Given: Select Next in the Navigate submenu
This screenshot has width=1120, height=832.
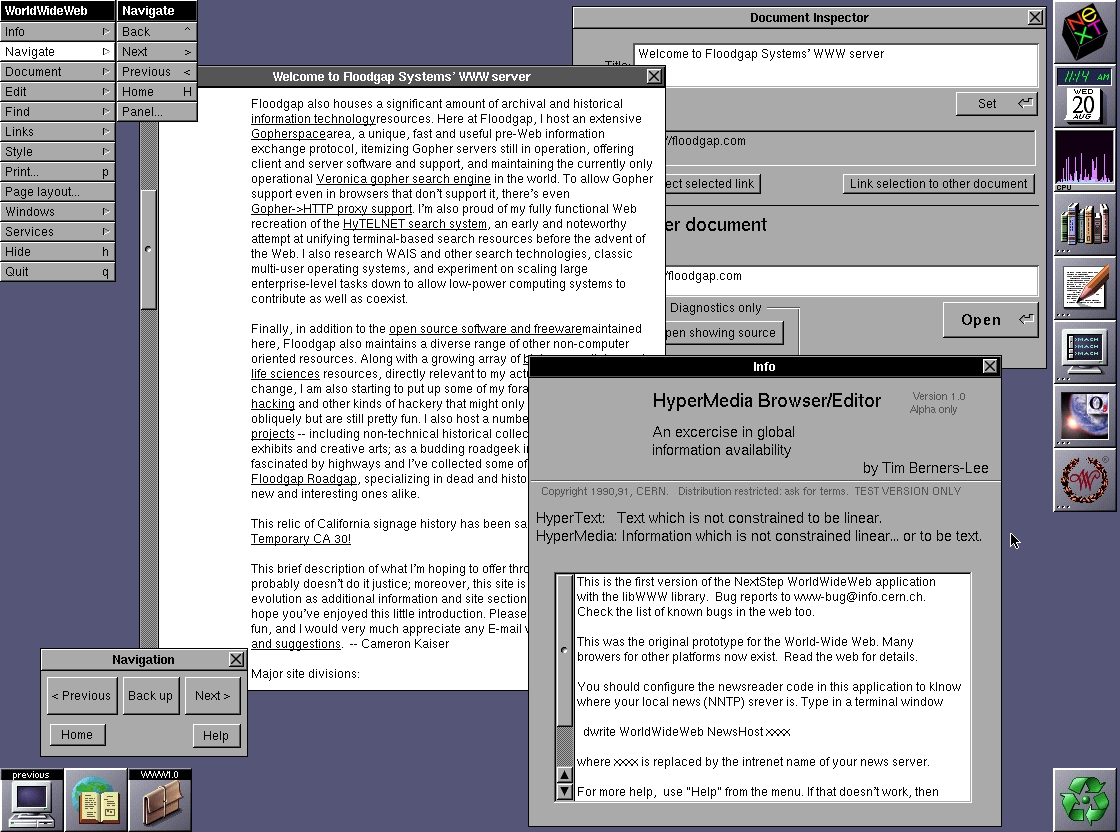Looking at the screenshot, I should pos(156,51).
